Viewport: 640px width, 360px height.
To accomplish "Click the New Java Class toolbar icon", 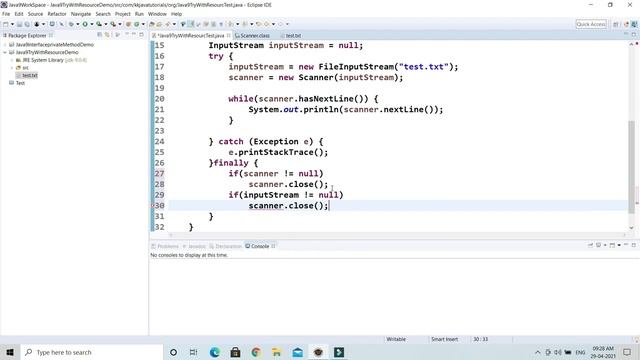I will tap(137, 24).
